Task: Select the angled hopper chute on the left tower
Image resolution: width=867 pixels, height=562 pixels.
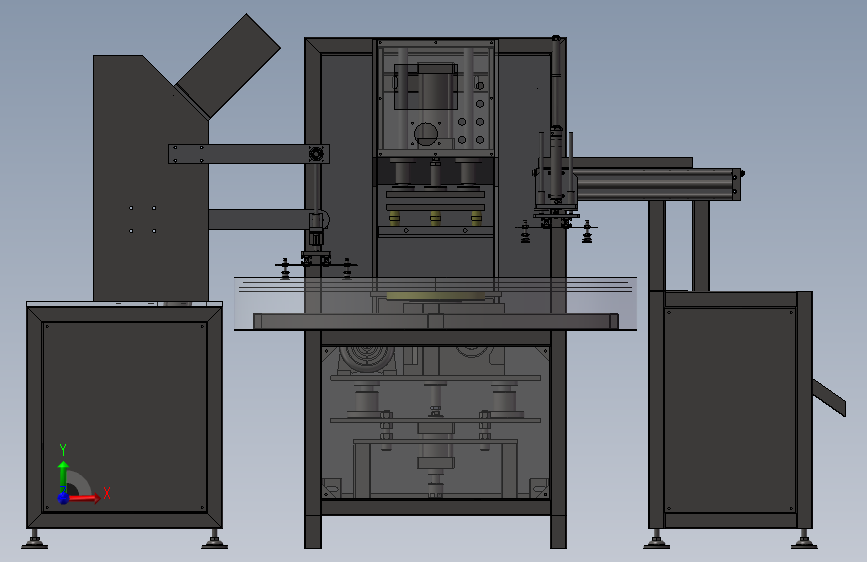Action: click(x=228, y=66)
